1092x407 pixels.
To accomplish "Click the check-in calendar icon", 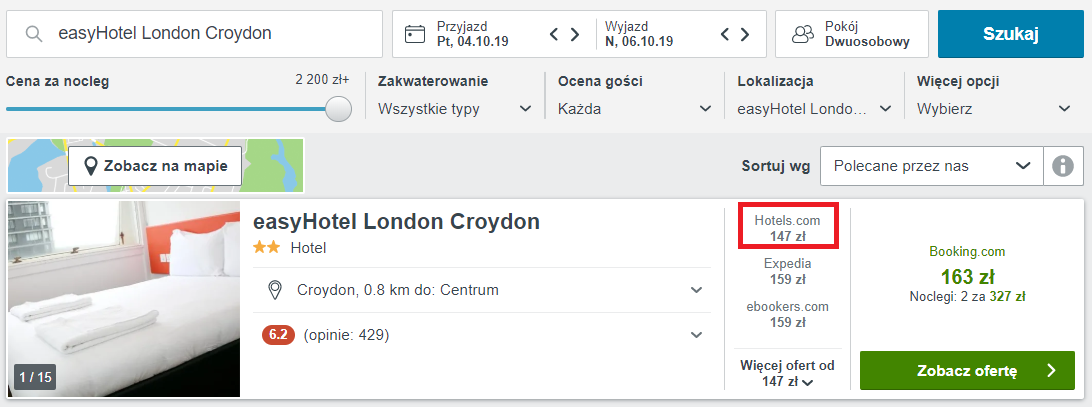I will (415, 34).
